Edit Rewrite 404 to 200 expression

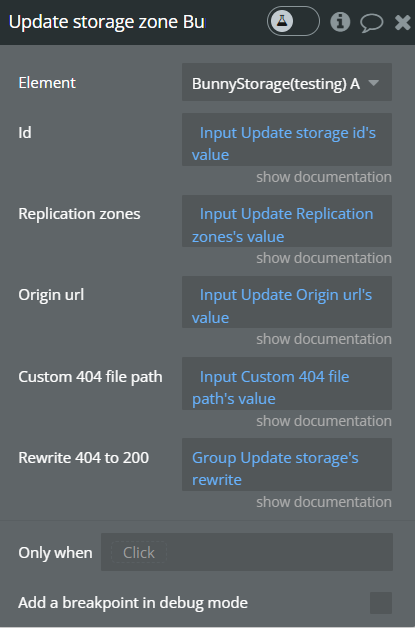(x=287, y=465)
